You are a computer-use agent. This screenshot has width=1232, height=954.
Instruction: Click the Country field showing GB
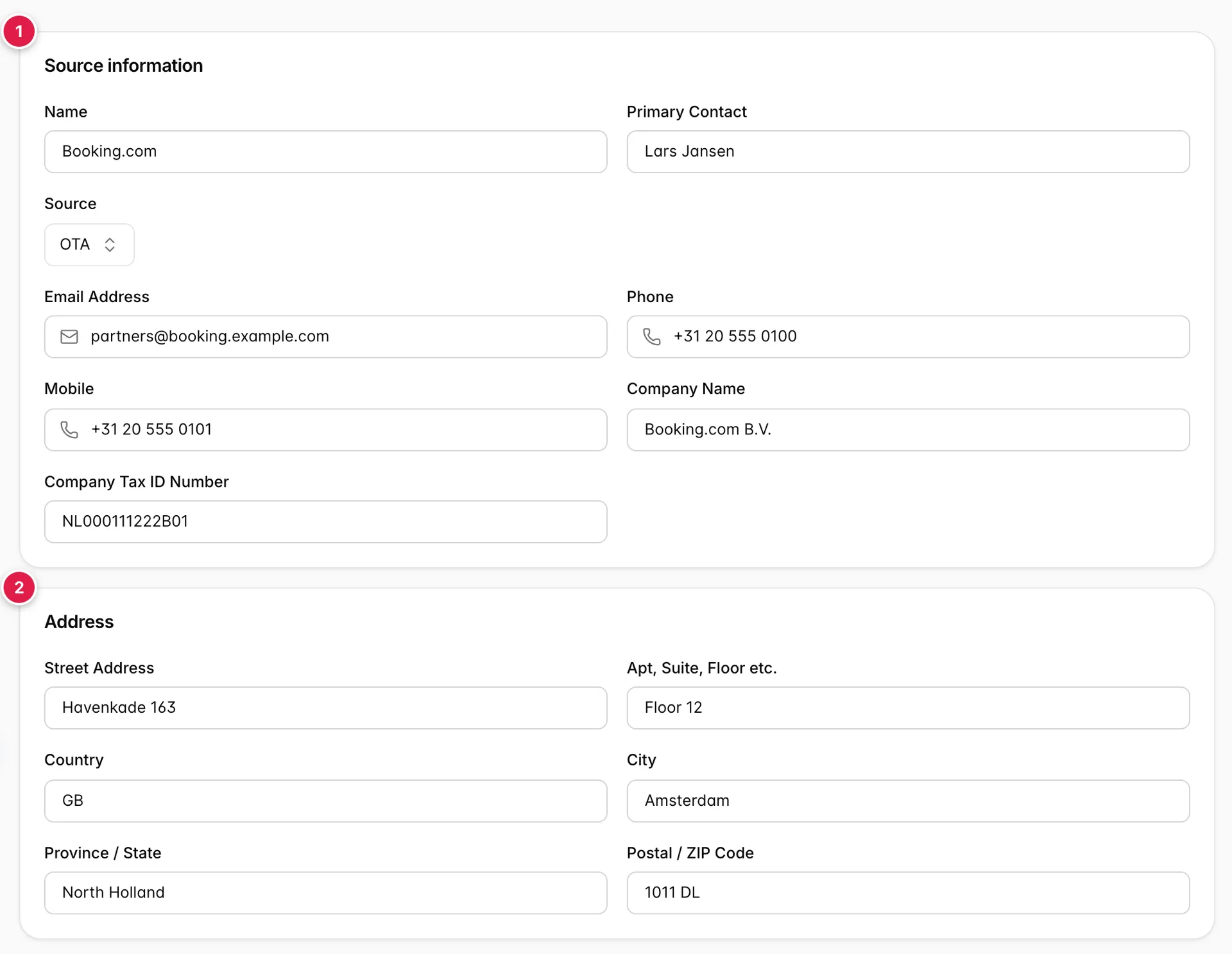point(325,801)
